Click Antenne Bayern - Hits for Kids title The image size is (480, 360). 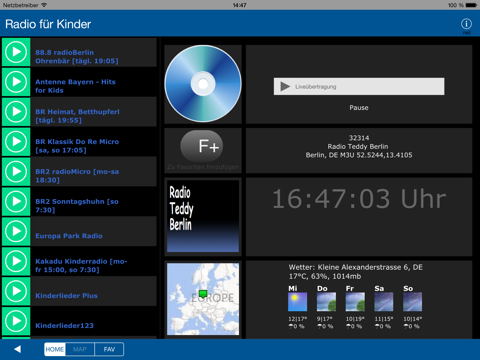[75, 86]
